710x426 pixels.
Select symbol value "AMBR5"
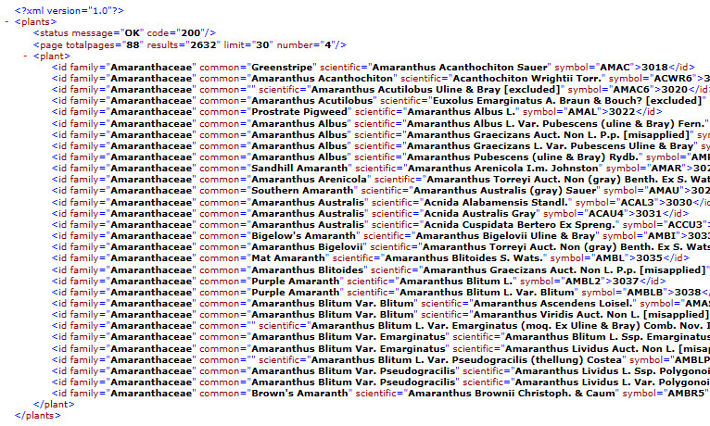tap(686, 393)
